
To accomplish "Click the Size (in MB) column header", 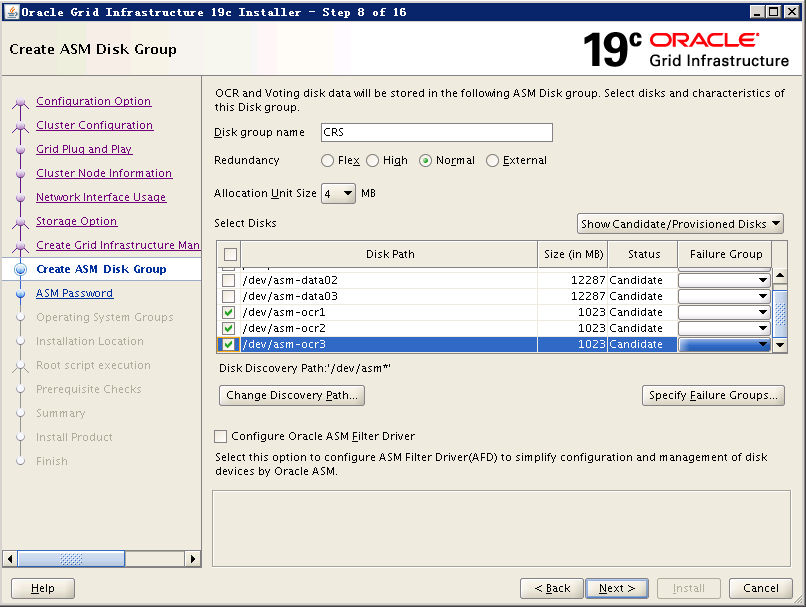I will point(573,254).
